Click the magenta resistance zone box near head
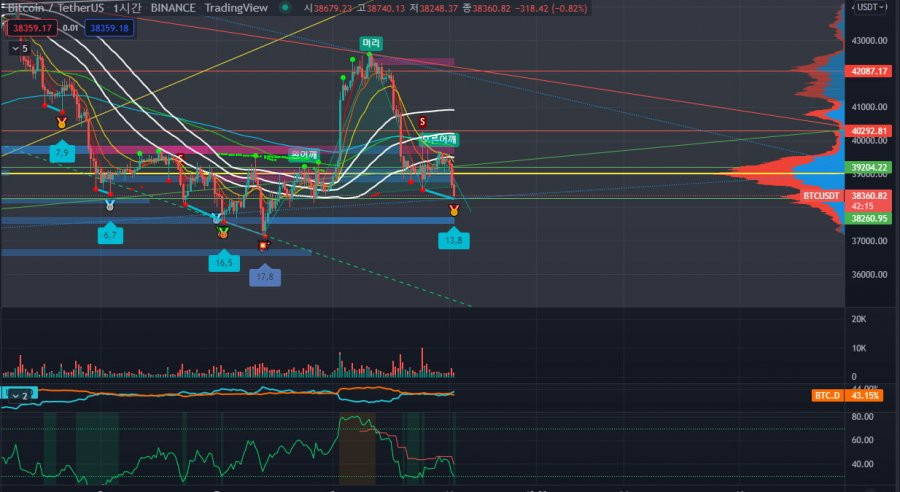 tap(415, 61)
